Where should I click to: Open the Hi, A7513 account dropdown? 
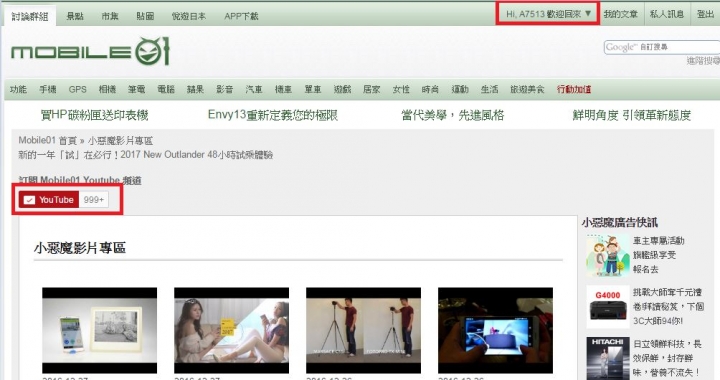[548, 14]
